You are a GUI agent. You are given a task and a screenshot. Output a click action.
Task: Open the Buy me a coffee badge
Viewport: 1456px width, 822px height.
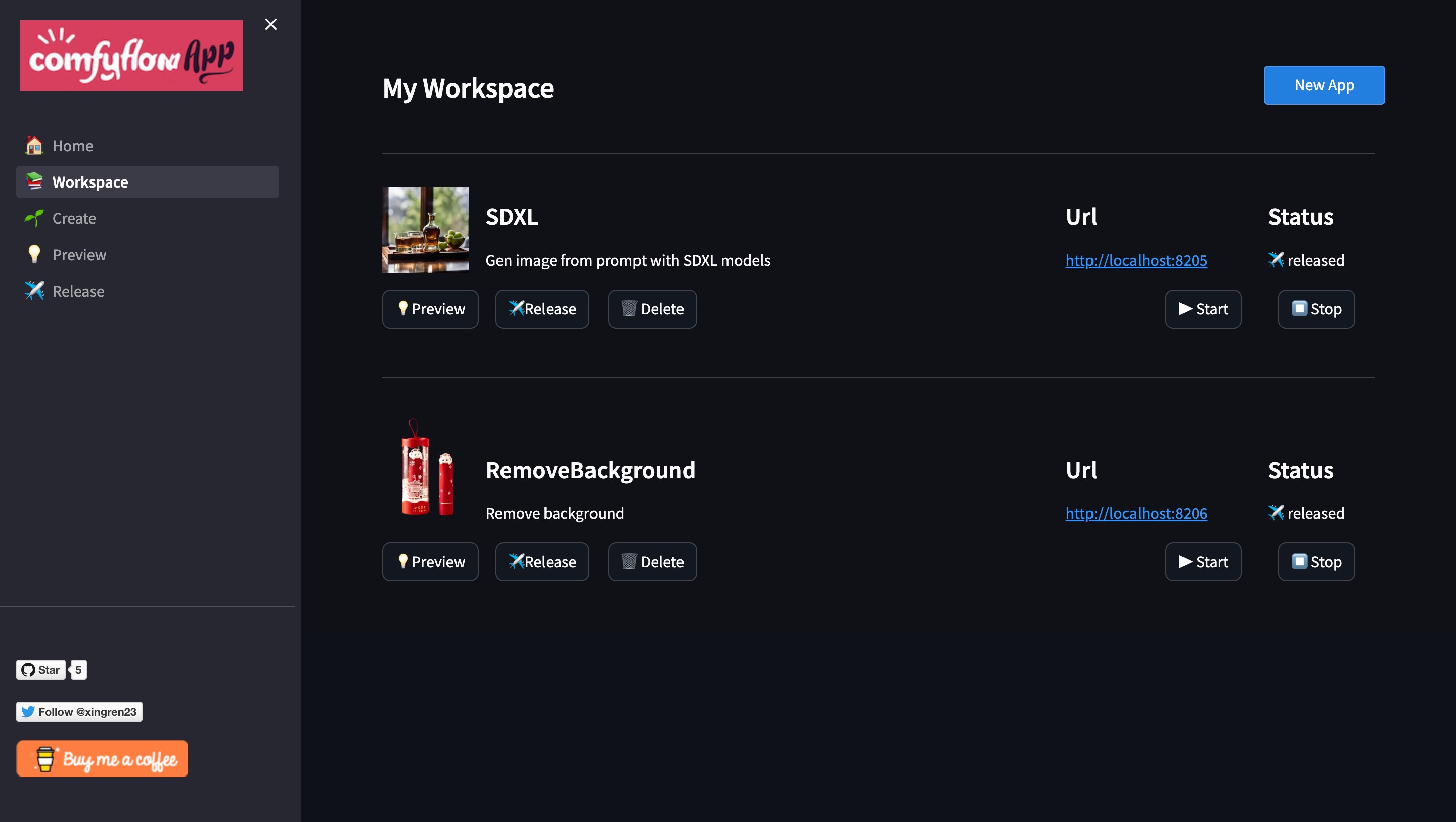(x=102, y=759)
